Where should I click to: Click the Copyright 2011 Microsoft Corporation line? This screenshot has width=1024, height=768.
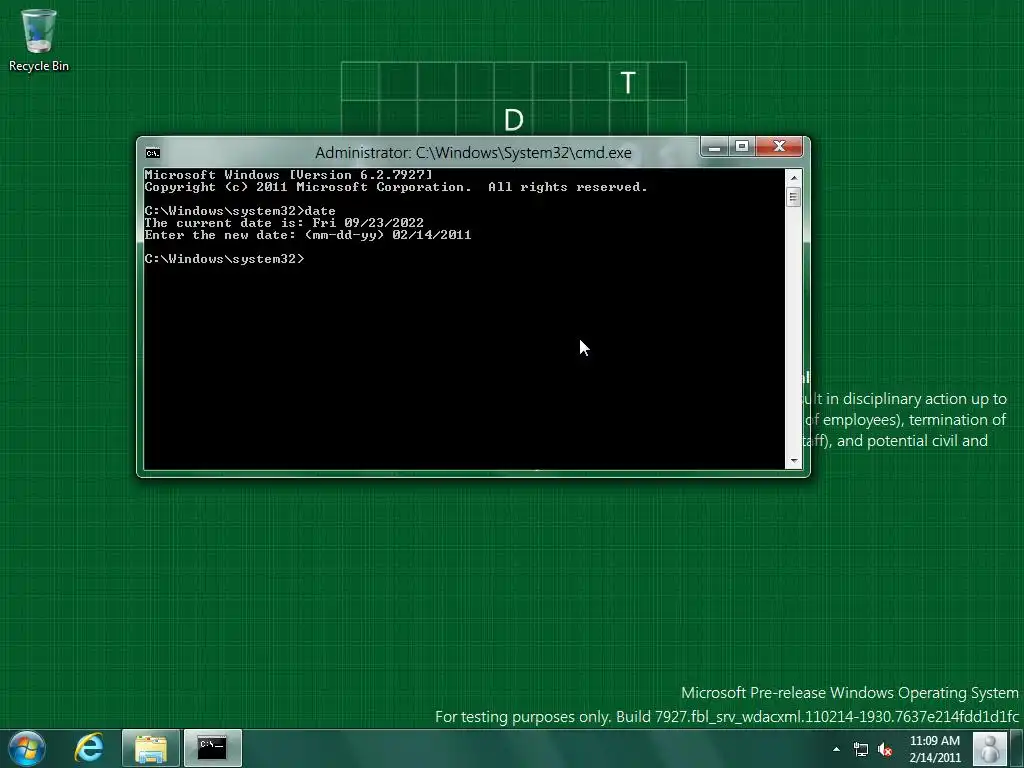pyautogui.click(x=396, y=187)
